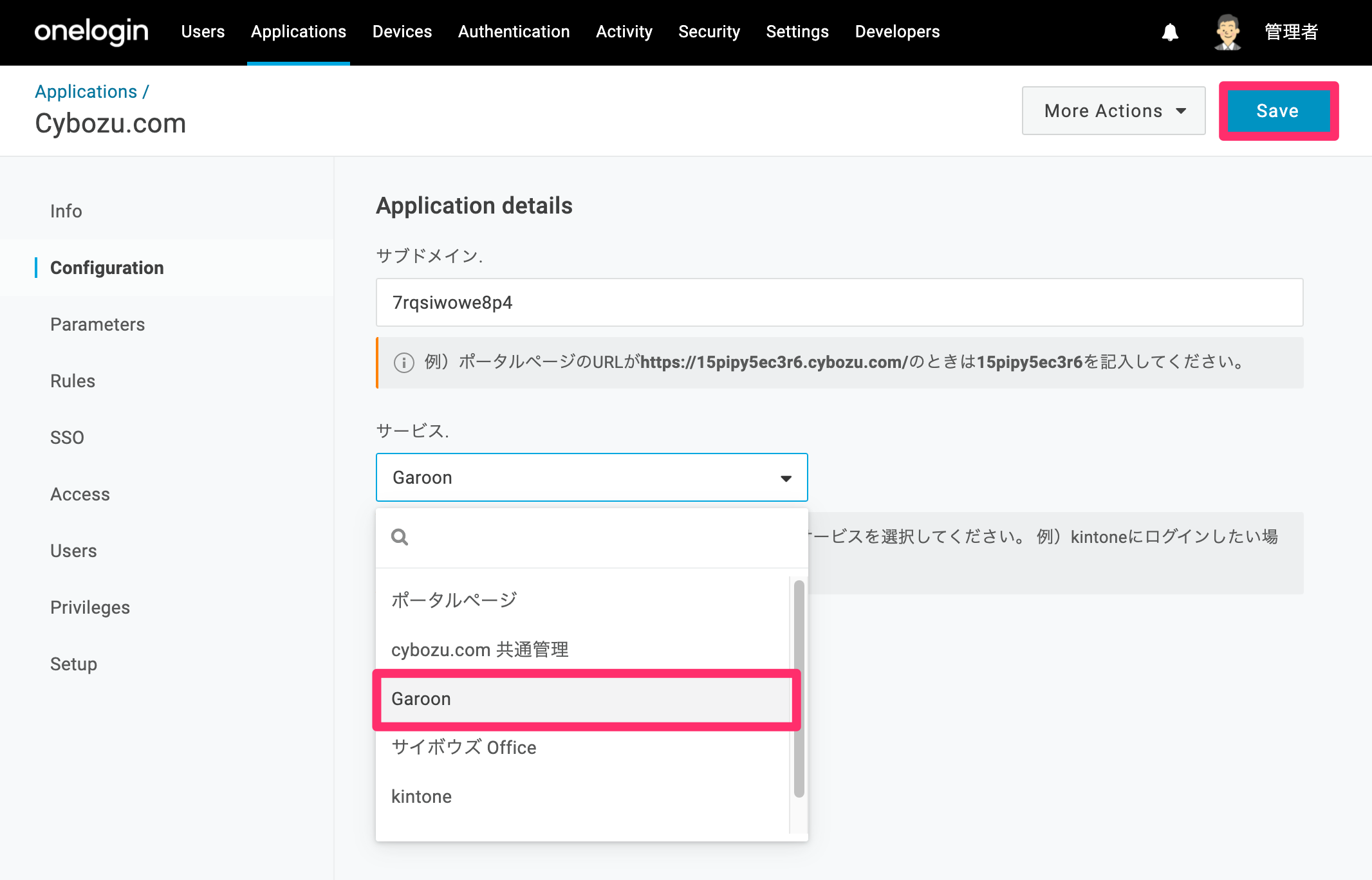Open the Activity top menu
This screenshot has width=1372, height=880.
[x=624, y=32]
